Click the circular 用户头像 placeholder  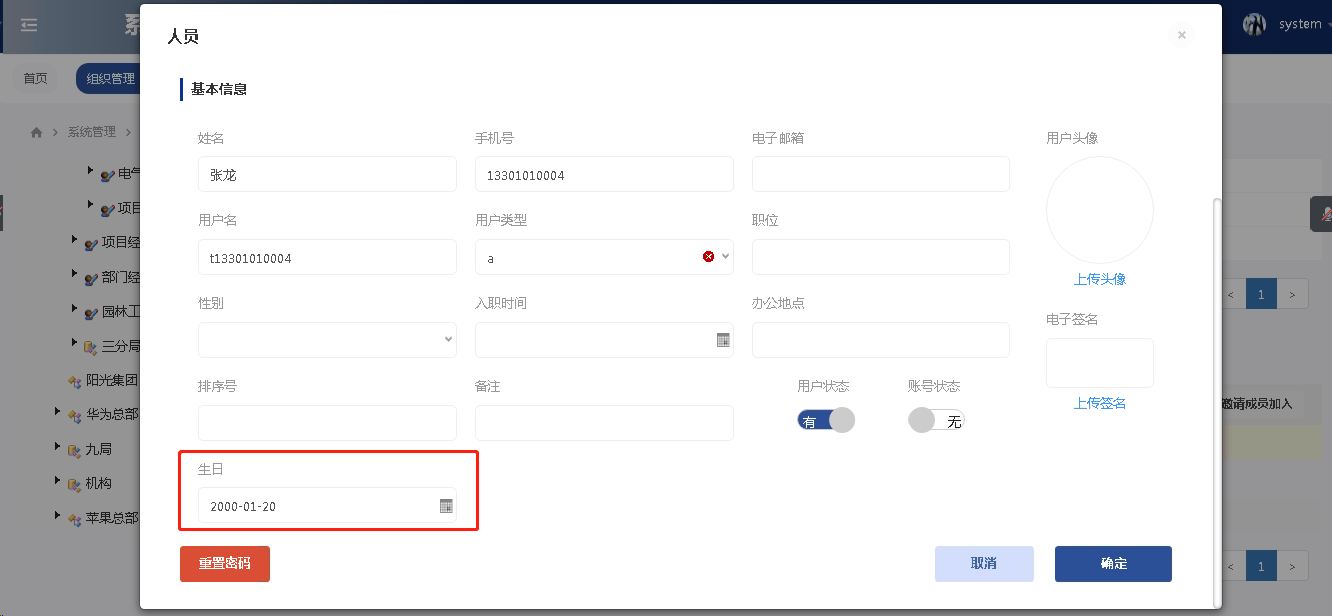coord(1099,210)
